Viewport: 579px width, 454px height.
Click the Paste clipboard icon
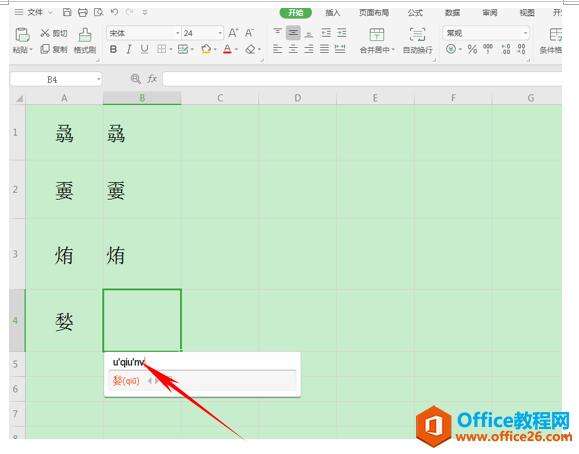click(22, 34)
